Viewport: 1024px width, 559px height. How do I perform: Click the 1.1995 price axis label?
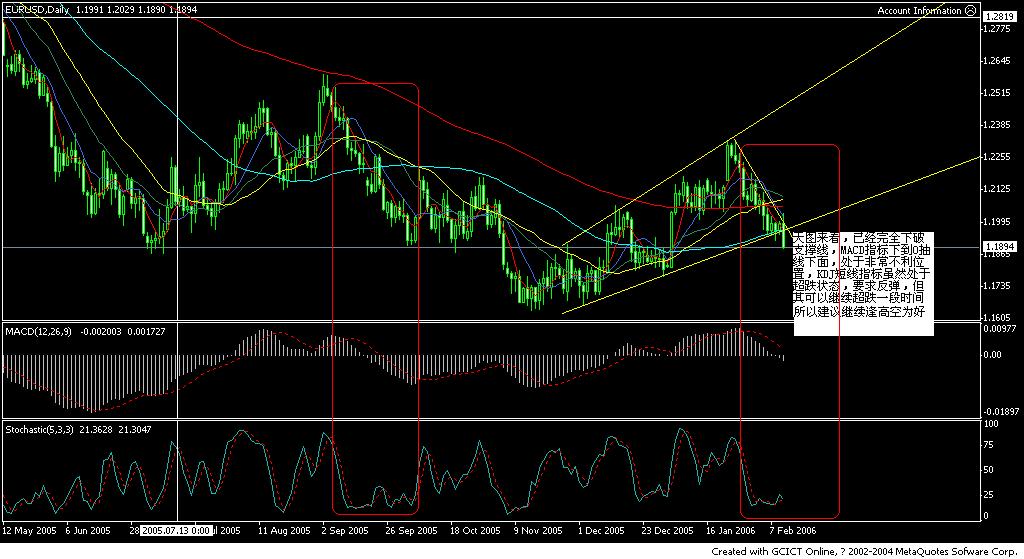(997, 221)
